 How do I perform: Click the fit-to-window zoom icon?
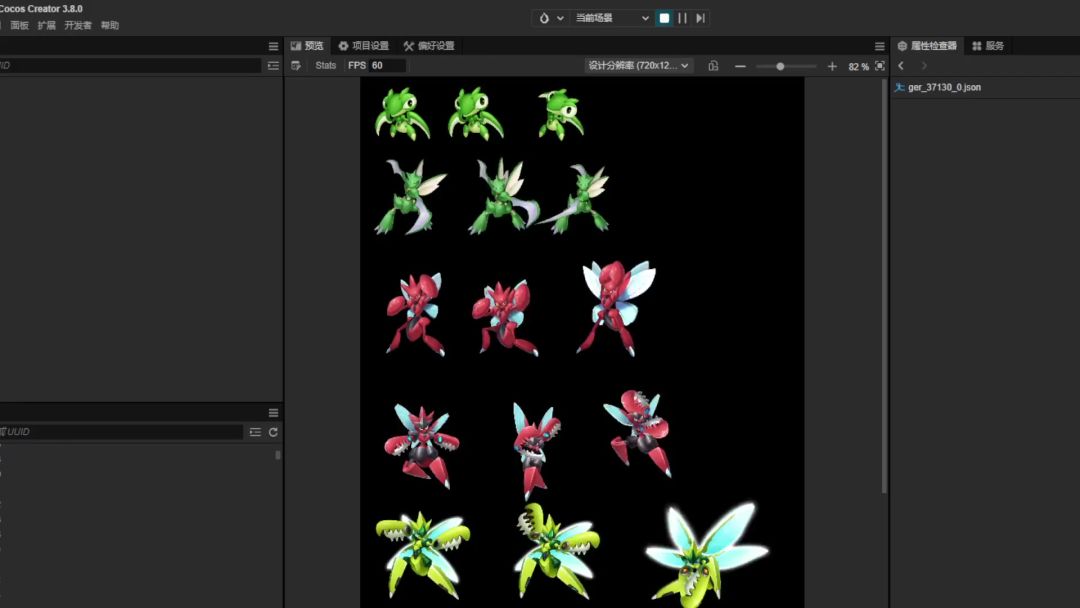click(880, 66)
